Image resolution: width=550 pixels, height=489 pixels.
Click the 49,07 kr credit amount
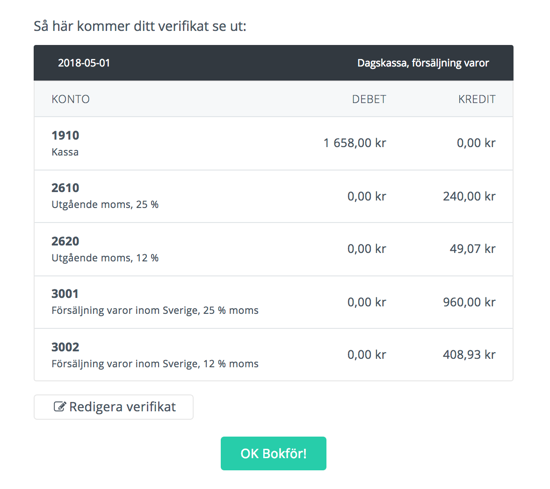[x=472, y=249]
